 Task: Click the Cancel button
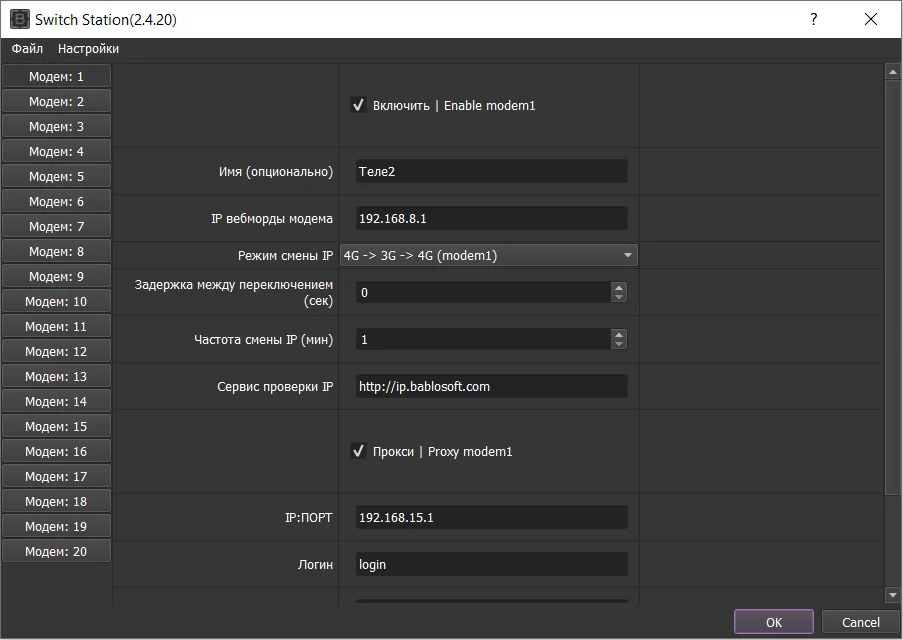coord(860,622)
